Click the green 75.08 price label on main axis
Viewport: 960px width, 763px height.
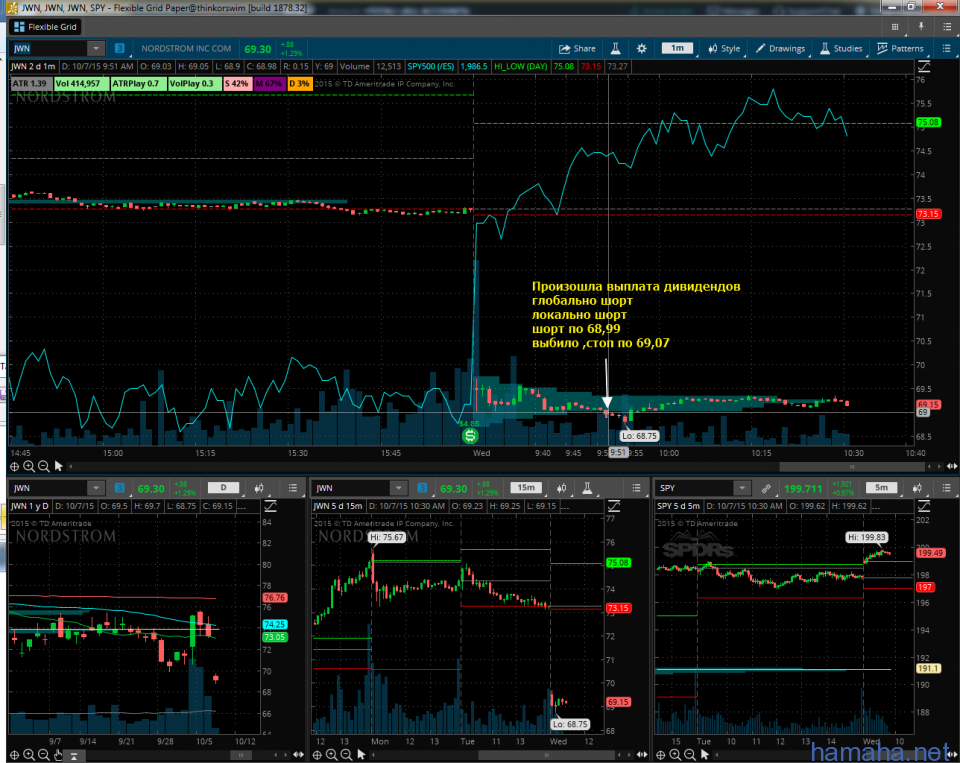[928, 122]
